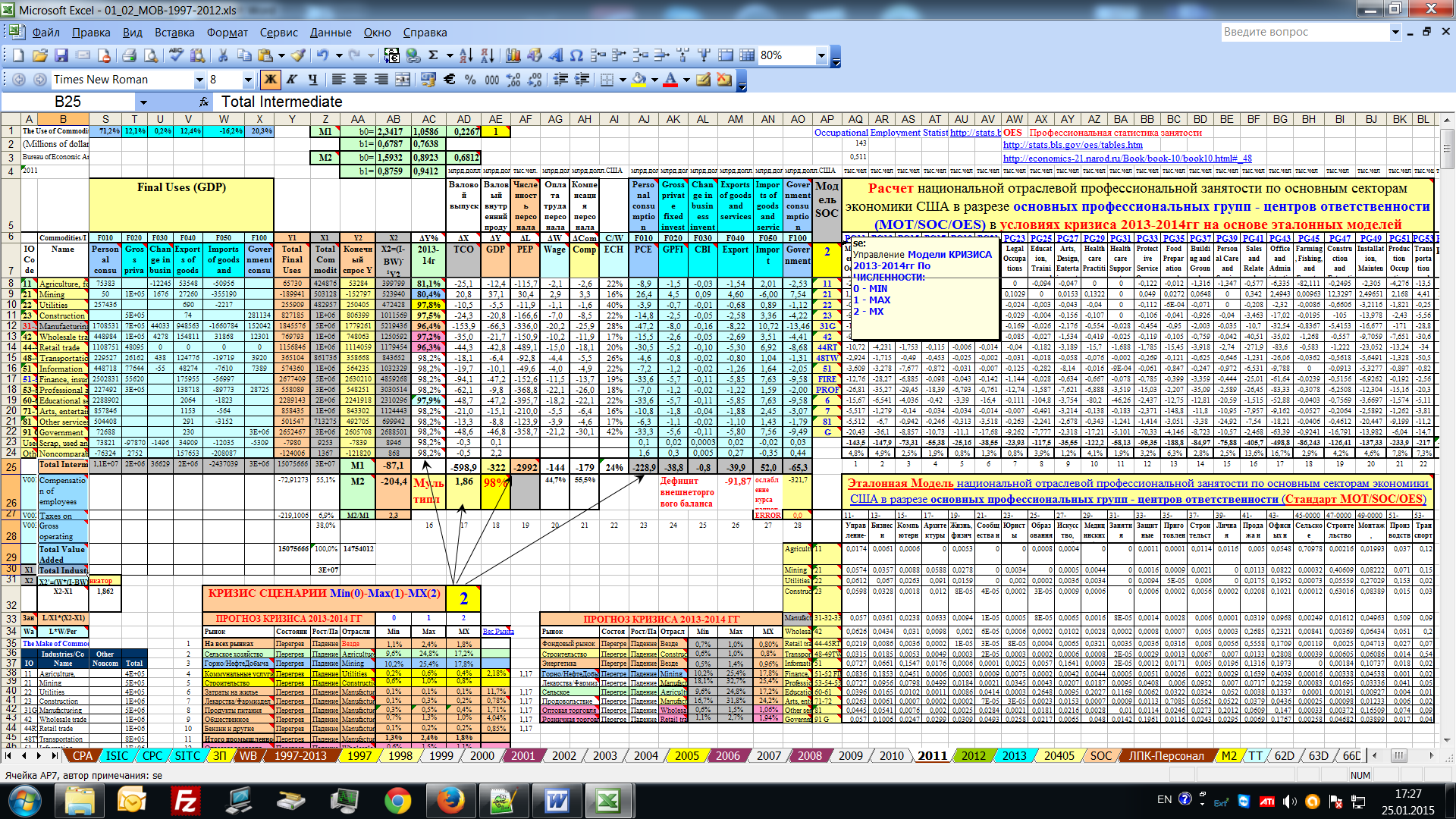This screenshot has width=1456, height=819.
Task: Click the Format Painter brush icon
Action: [299, 55]
